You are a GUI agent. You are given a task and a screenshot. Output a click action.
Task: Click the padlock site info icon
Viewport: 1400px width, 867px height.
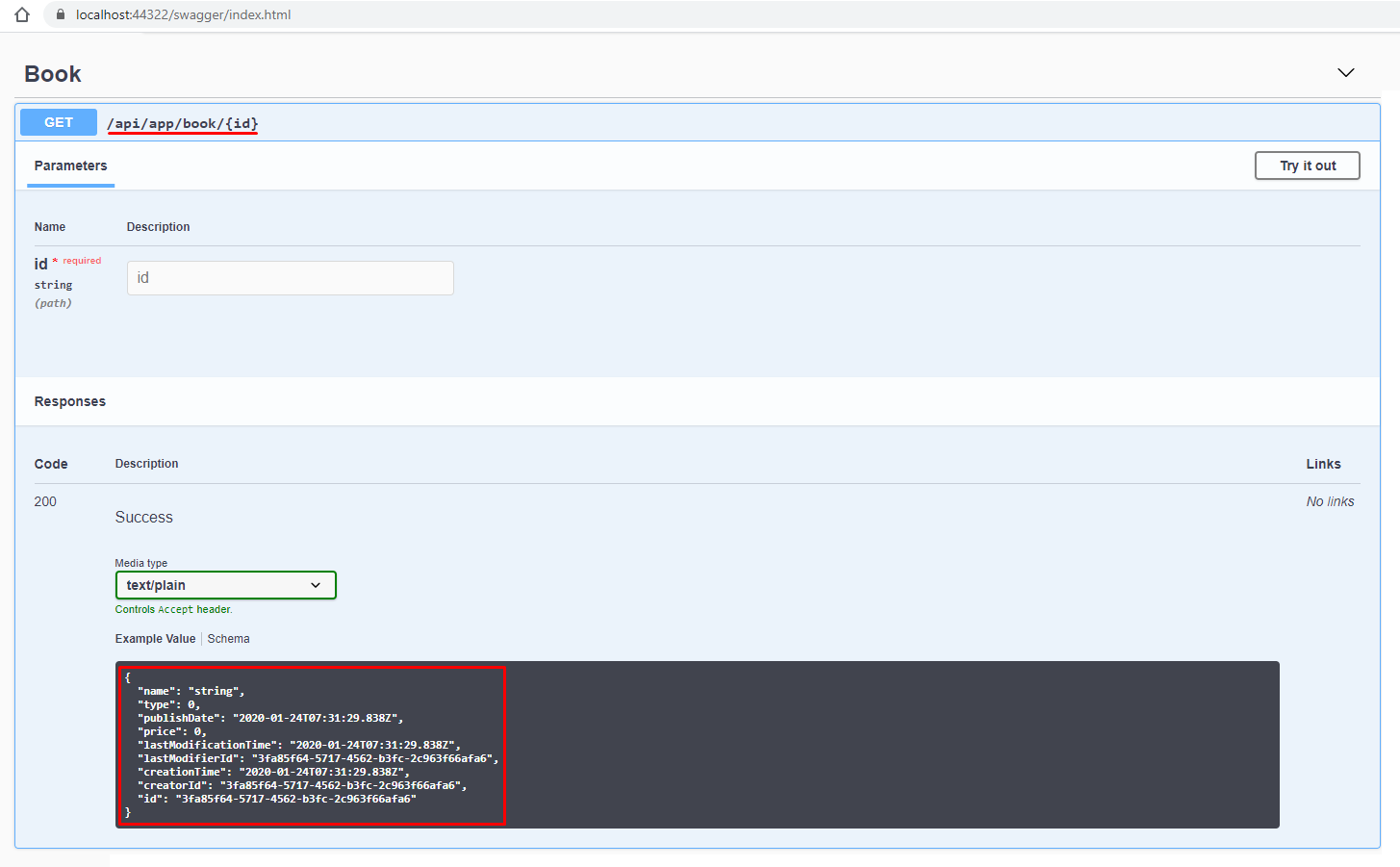(x=60, y=14)
